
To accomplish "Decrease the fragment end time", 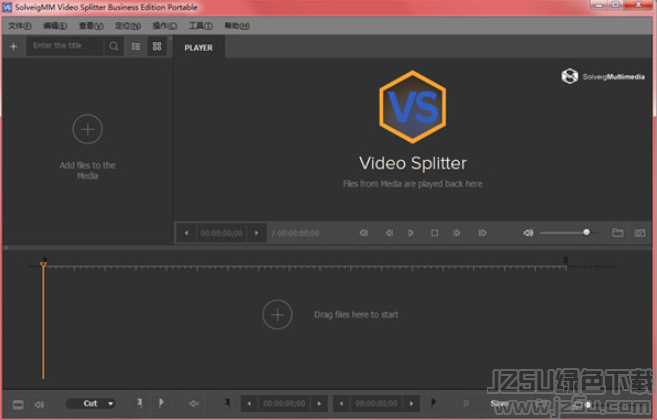I will click(x=341, y=404).
